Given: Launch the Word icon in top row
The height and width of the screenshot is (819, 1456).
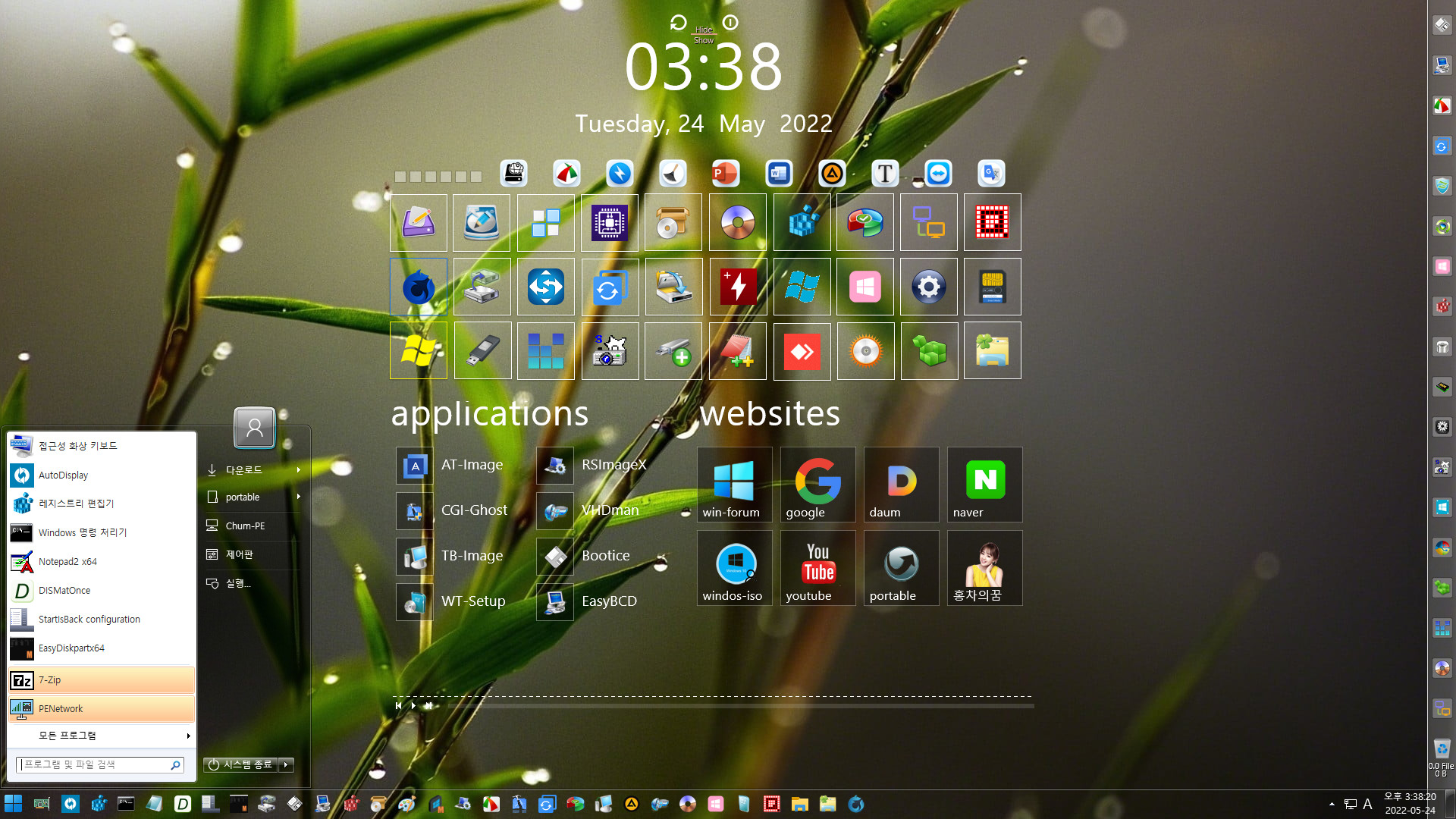Looking at the screenshot, I should click(779, 174).
